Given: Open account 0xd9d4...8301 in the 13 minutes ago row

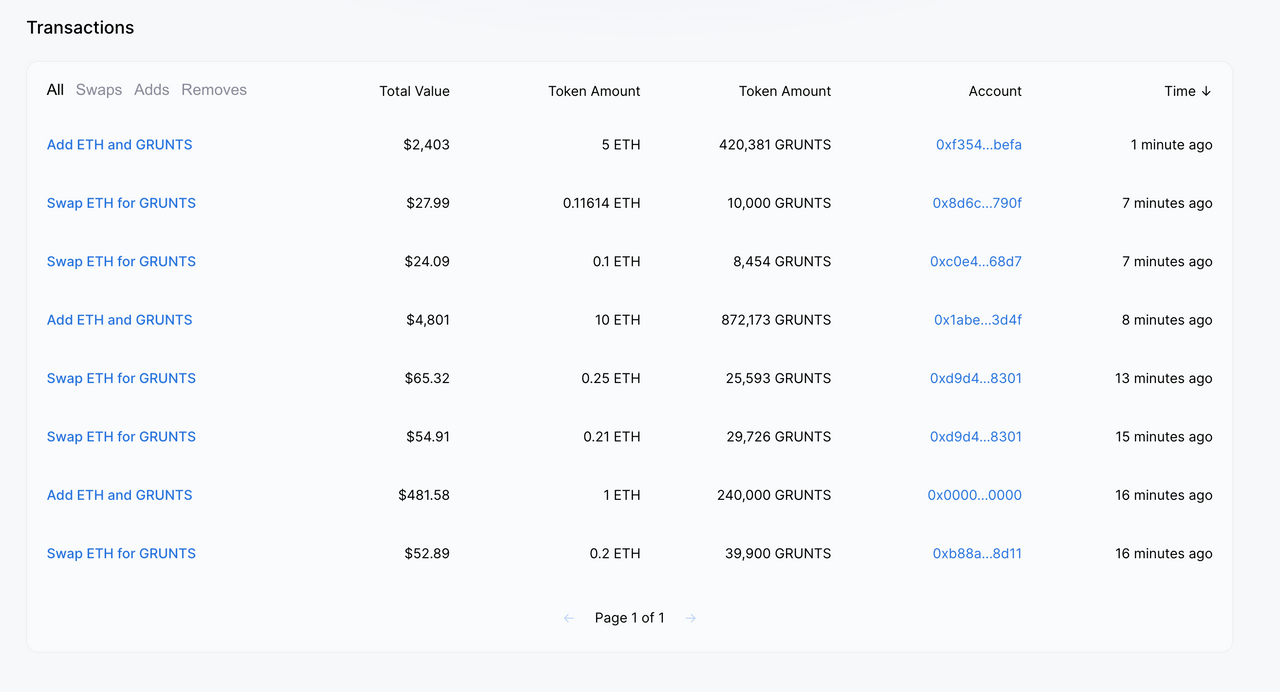Looking at the screenshot, I should point(976,378).
